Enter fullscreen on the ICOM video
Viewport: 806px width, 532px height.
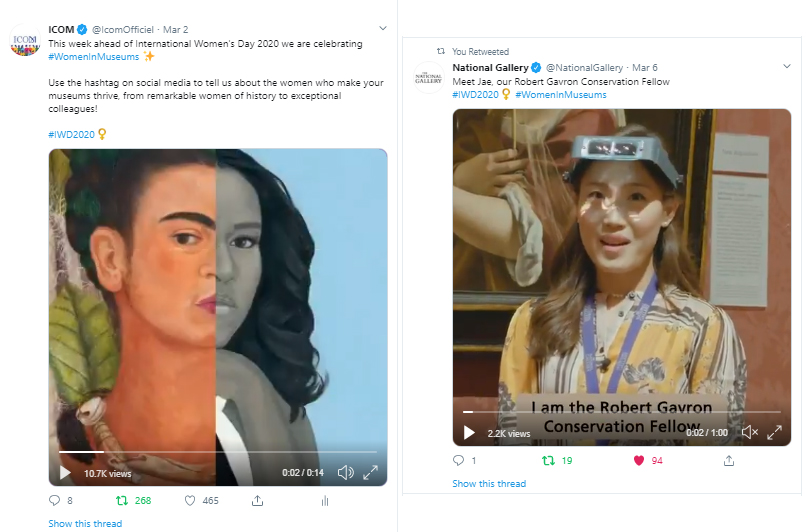pyautogui.click(x=370, y=473)
